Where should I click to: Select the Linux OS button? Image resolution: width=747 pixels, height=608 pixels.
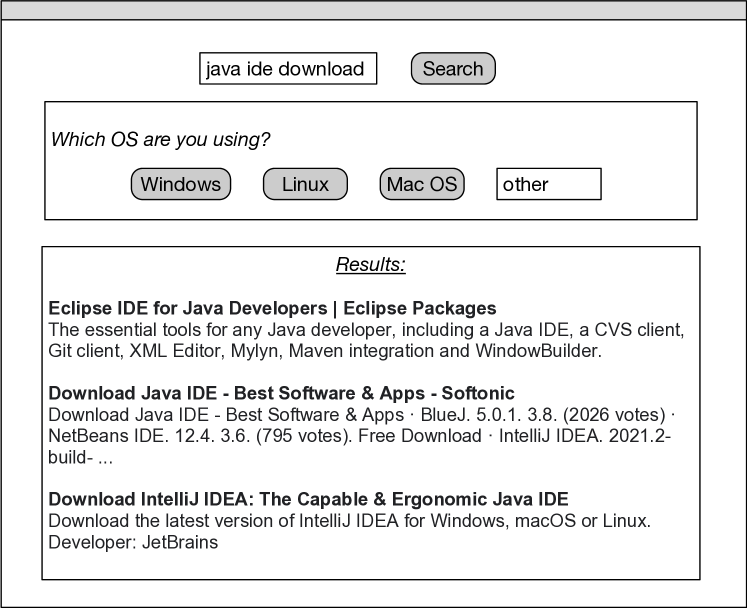click(x=305, y=184)
